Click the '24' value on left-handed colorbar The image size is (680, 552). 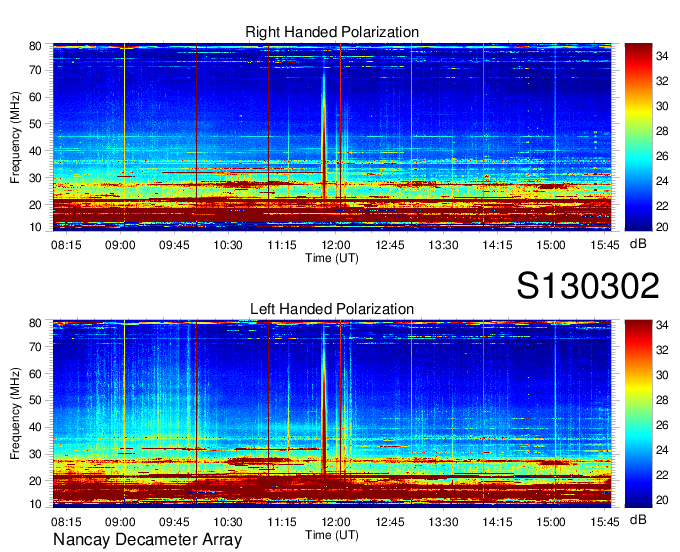[x=662, y=450]
